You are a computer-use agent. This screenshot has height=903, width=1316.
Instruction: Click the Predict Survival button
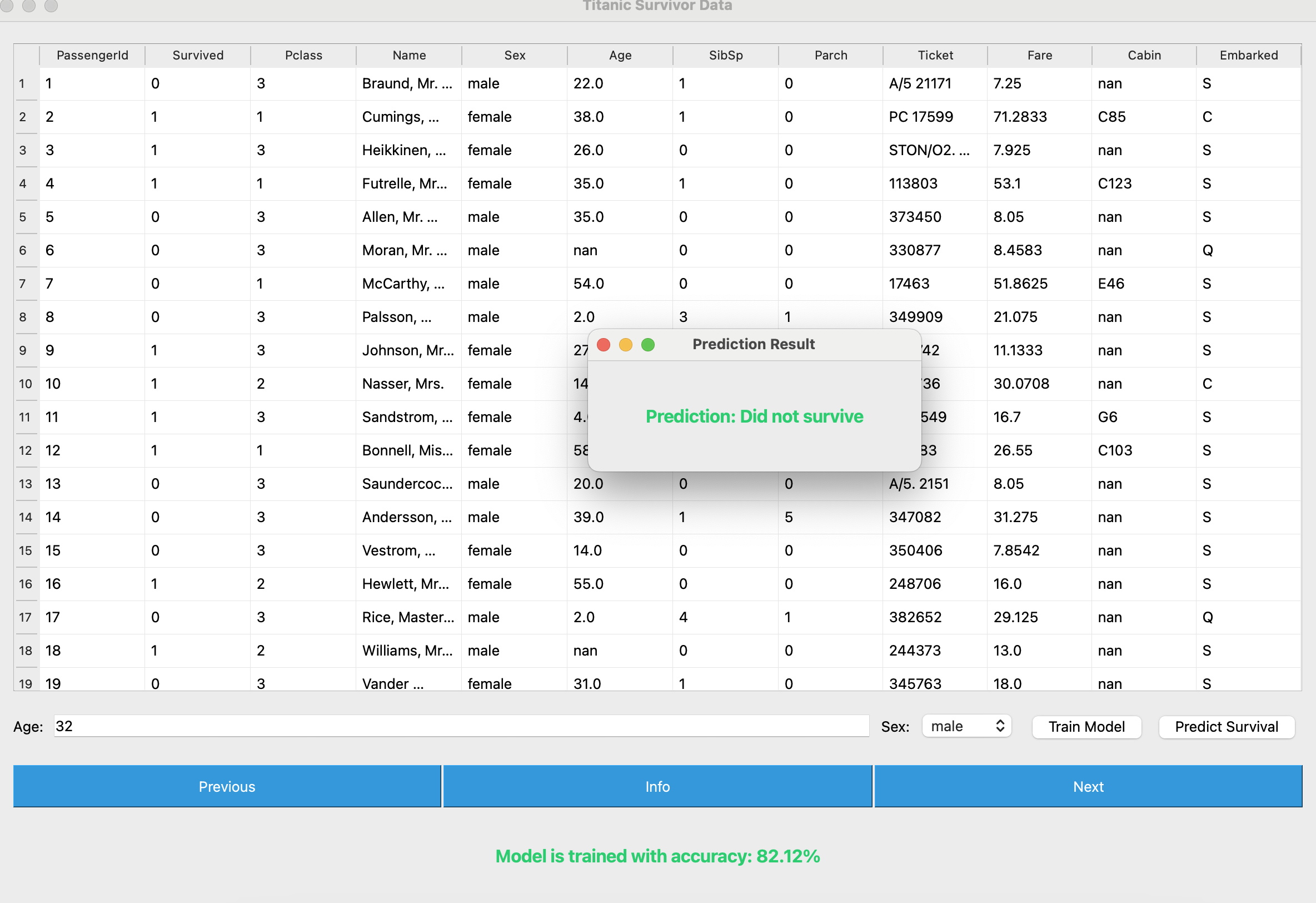(1227, 727)
